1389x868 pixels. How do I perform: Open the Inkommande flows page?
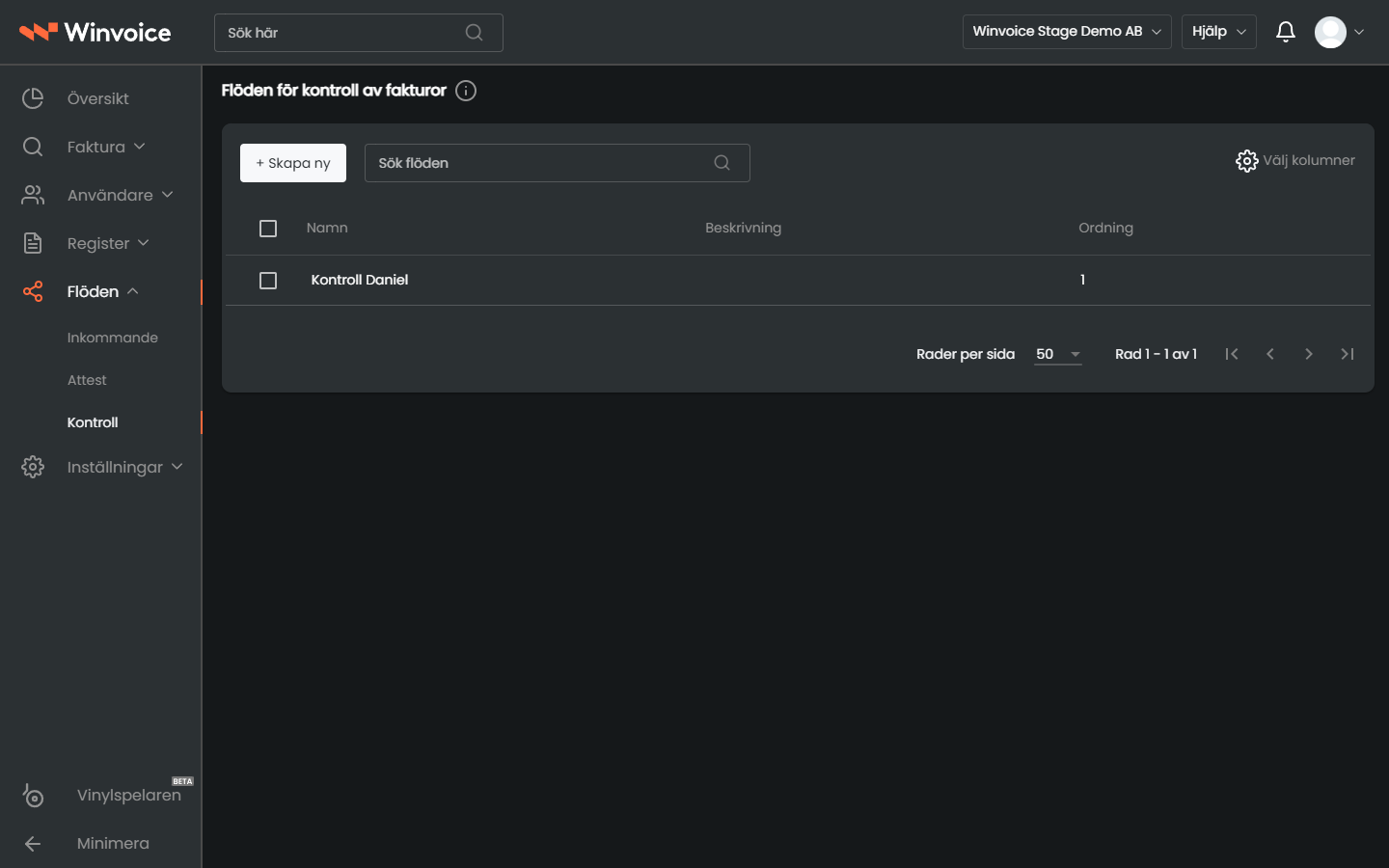[x=113, y=338]
